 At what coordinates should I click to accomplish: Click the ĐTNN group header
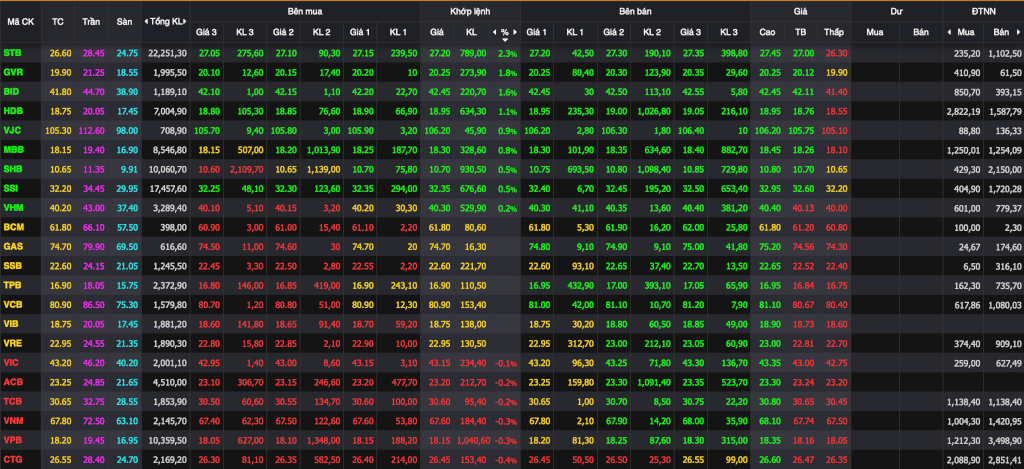984,11
